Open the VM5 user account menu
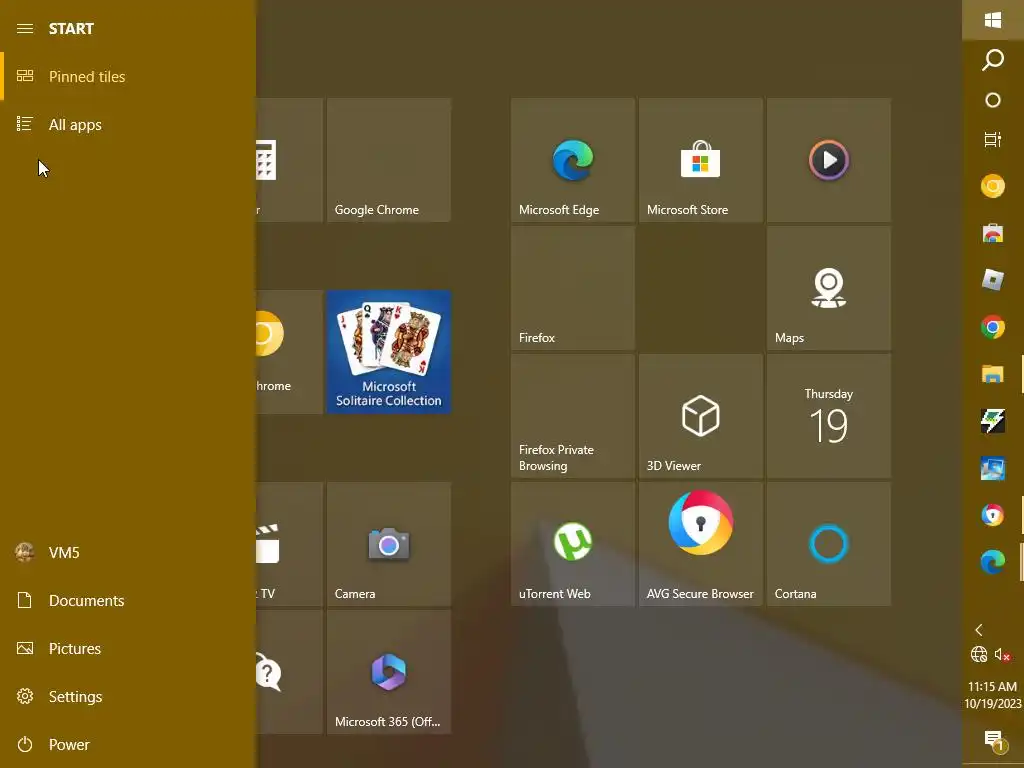The image size is (1024, 768). [x=128, y=552]
